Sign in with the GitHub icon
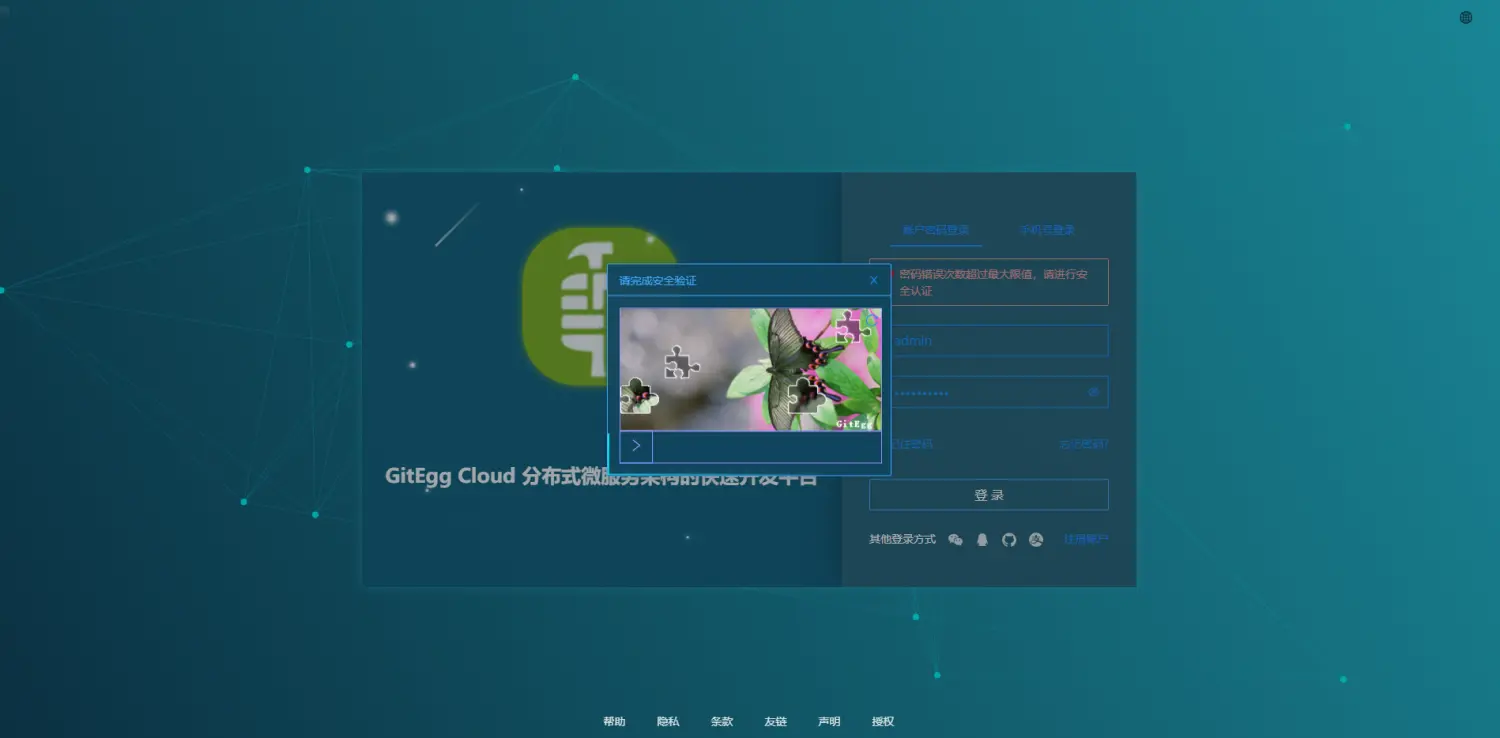The image size is (1500, 738). tap(1009, 540)
